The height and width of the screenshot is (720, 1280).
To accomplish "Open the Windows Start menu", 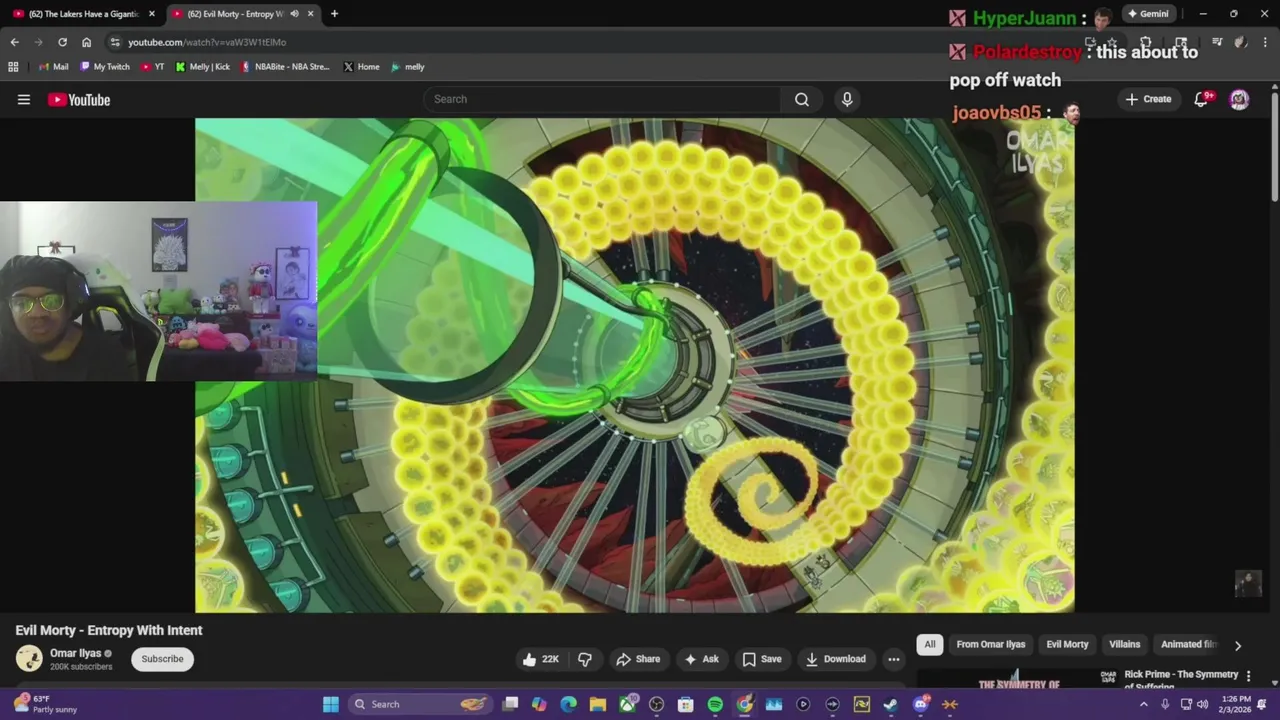I will [330, 704].
